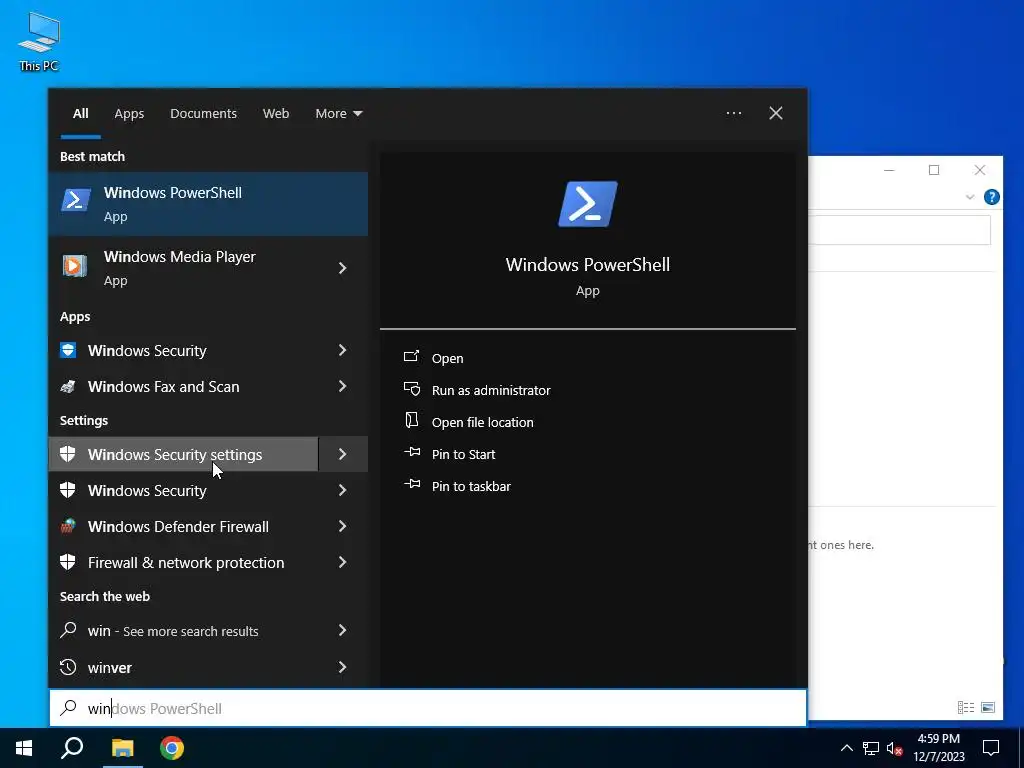Open the notification center icon
This screenshot has height=768, width=1024.
pyautogui.click(x=991, y=748)
